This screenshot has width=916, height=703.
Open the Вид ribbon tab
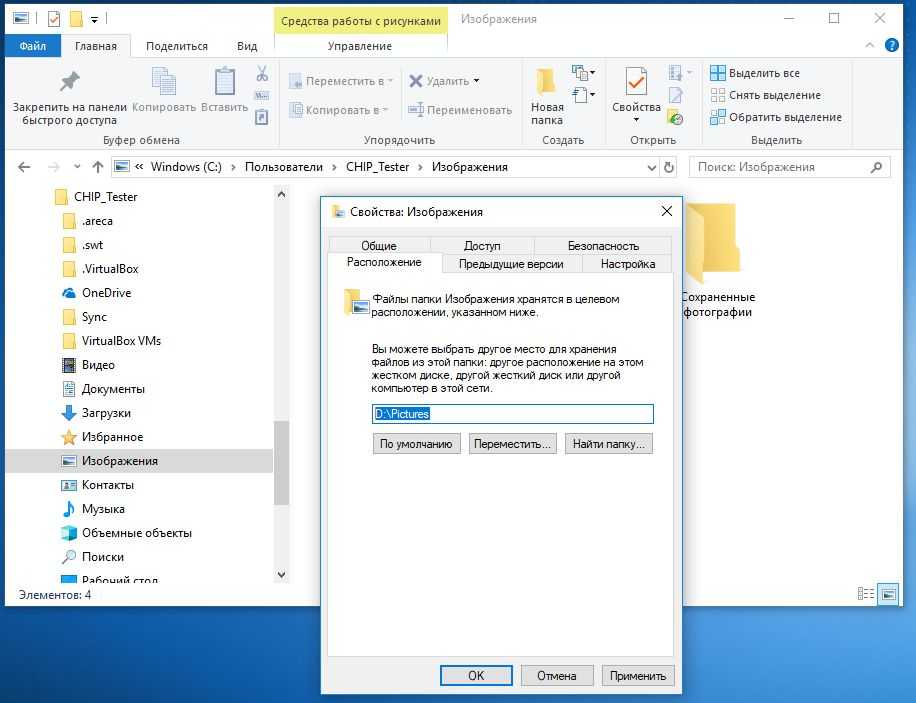(x=247, y=46)
